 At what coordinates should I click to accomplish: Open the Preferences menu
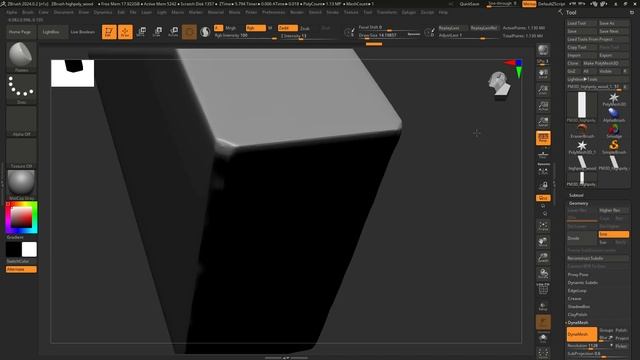click(x=273, y=12)
